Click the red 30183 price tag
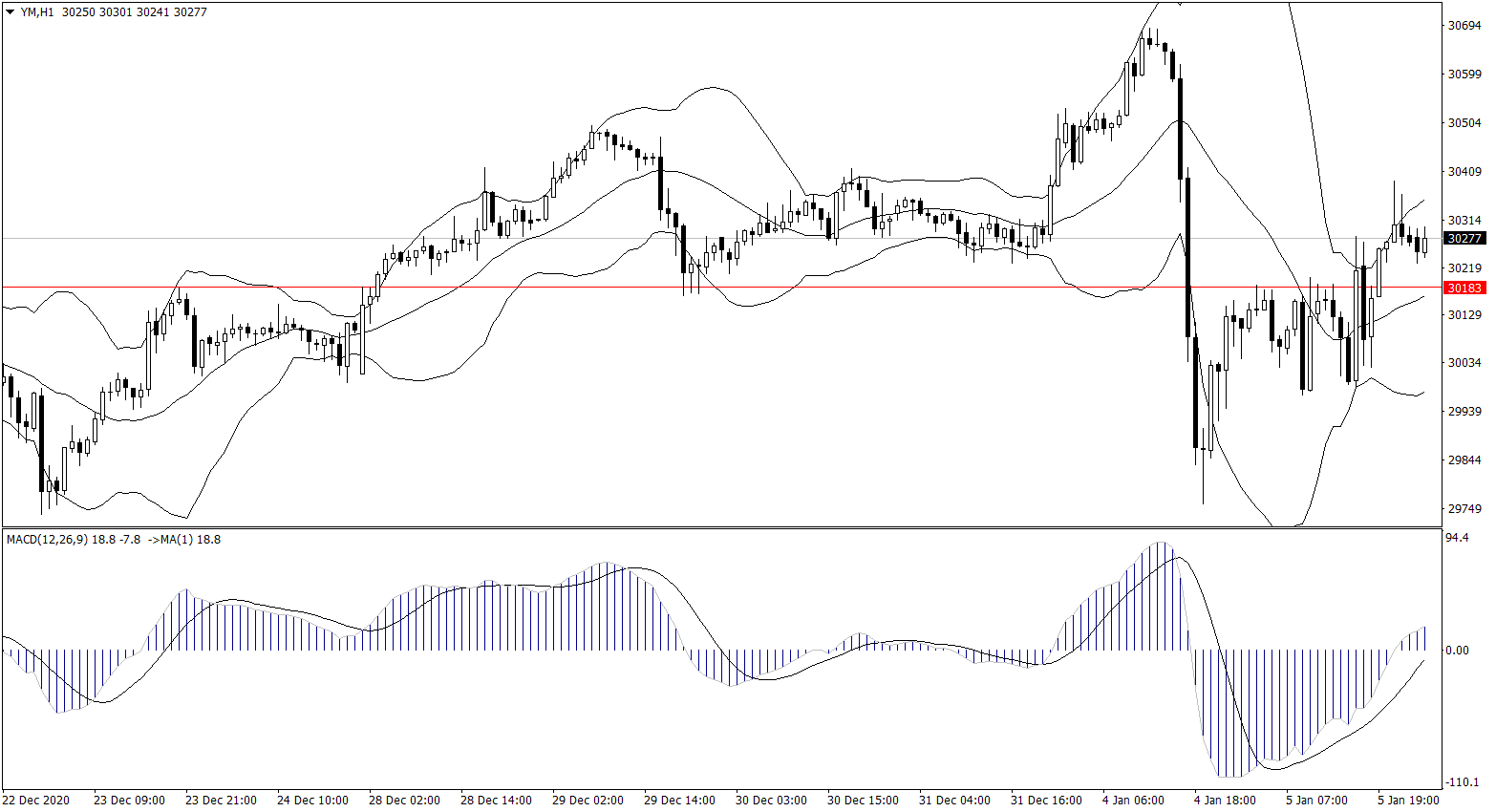 1464,288
